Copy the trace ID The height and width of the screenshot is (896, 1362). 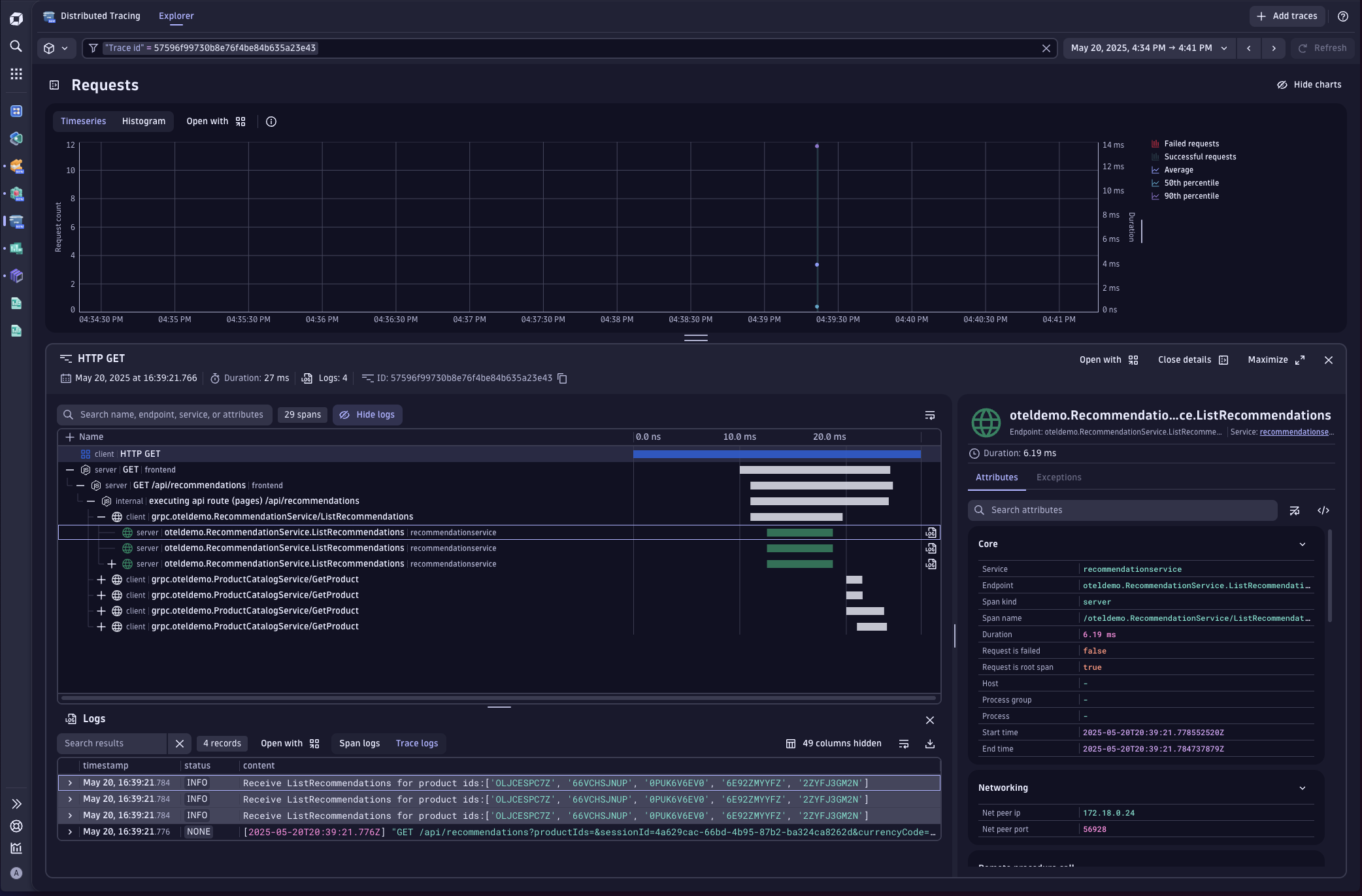563,378
